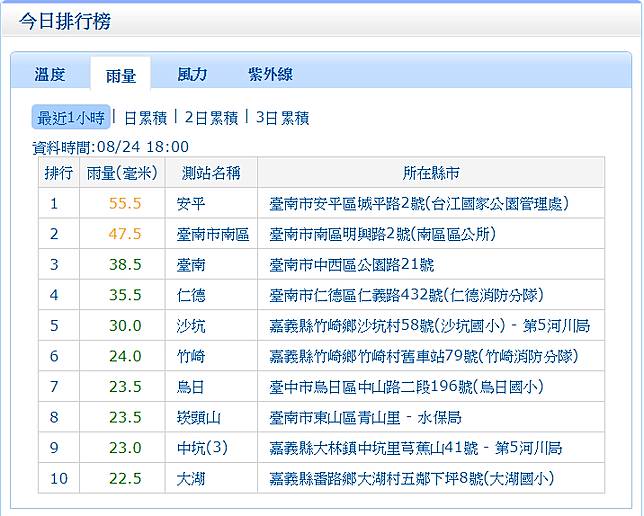
Task: Open the 臺南 station link
Action: point(191,265)
